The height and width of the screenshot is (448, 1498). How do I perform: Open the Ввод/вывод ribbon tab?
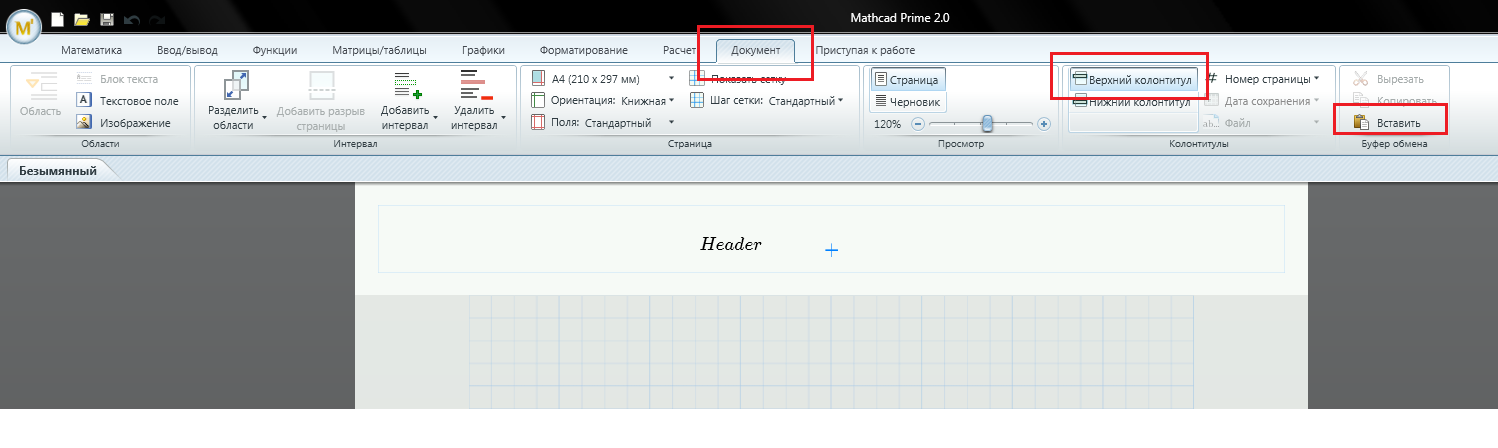[x=187, y=50]
